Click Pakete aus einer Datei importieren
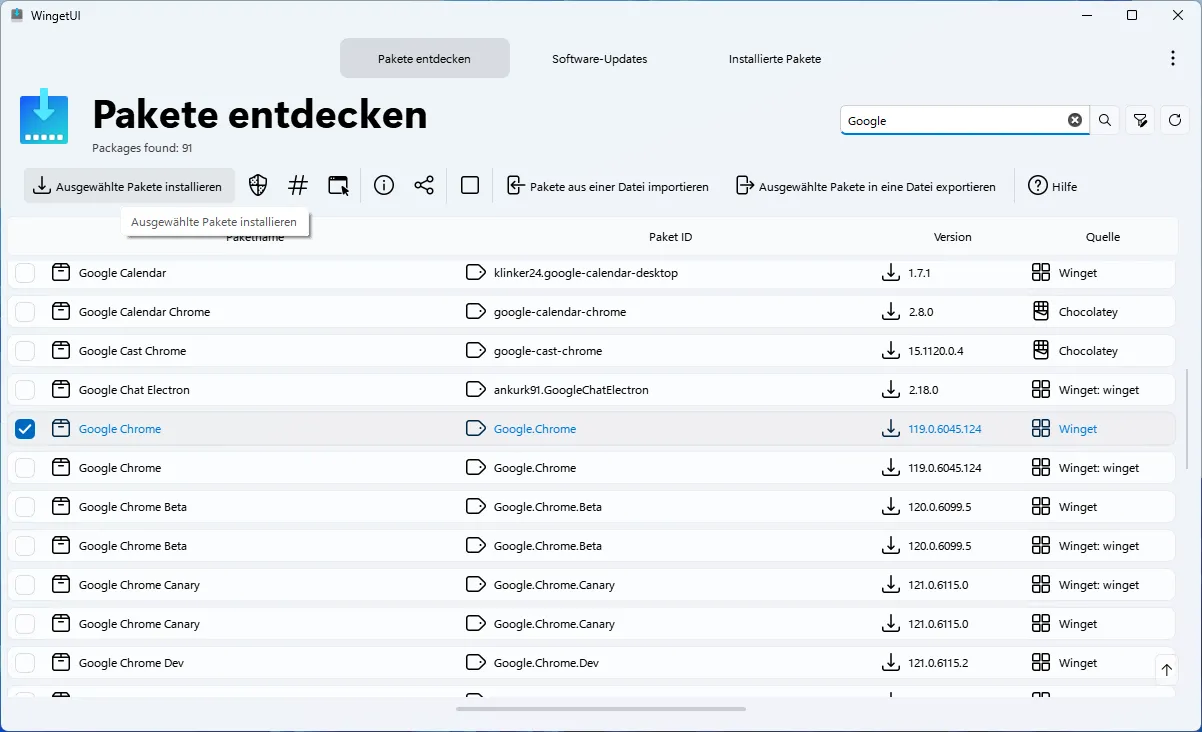 [x=609, y=186]
